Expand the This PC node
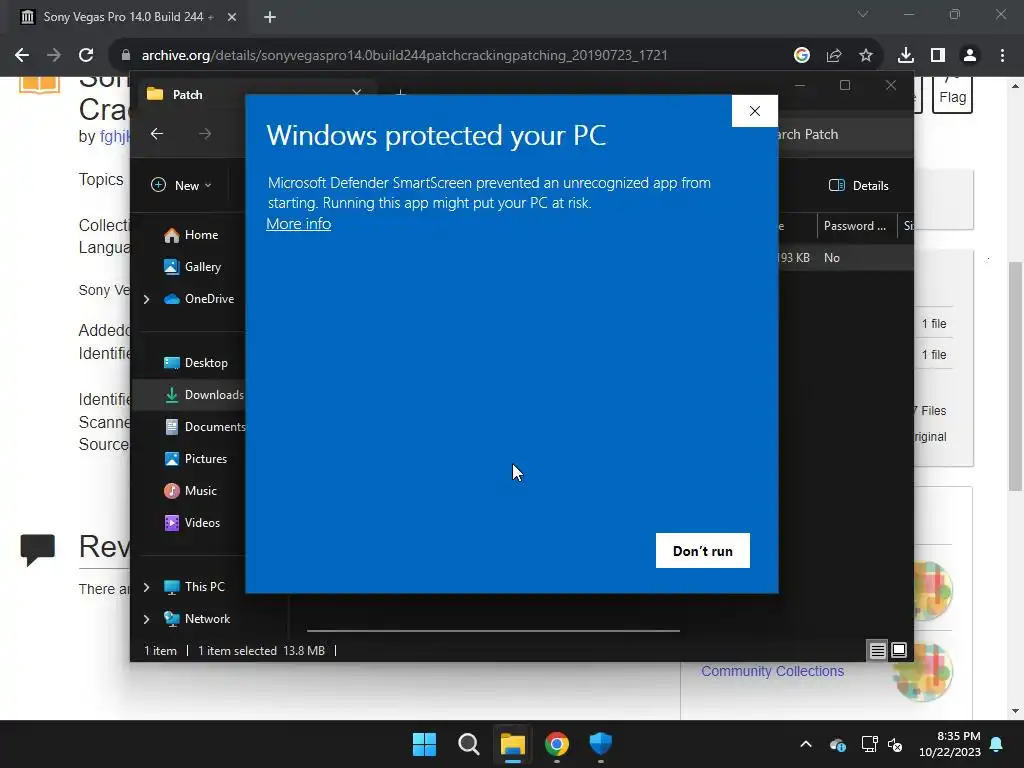 click(x=146, y=587)
